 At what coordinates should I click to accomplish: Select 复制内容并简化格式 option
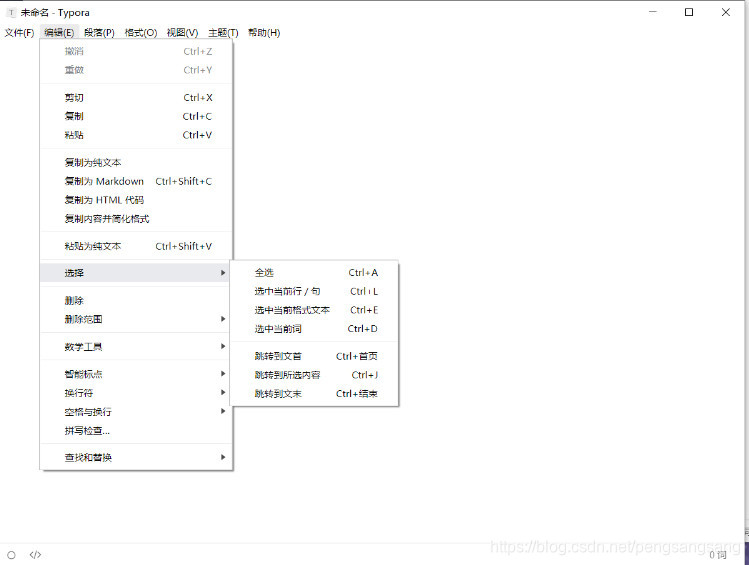pyautogui.click(x=137, y=219)
